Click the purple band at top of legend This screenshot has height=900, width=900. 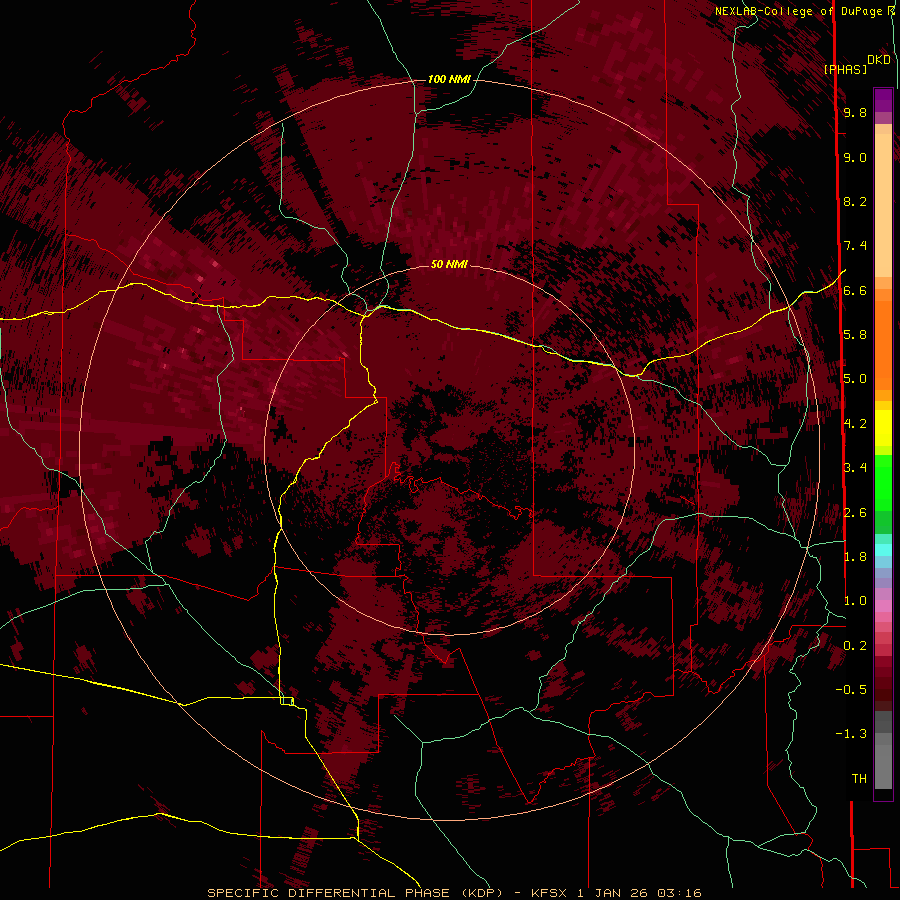tap(883, 100)
